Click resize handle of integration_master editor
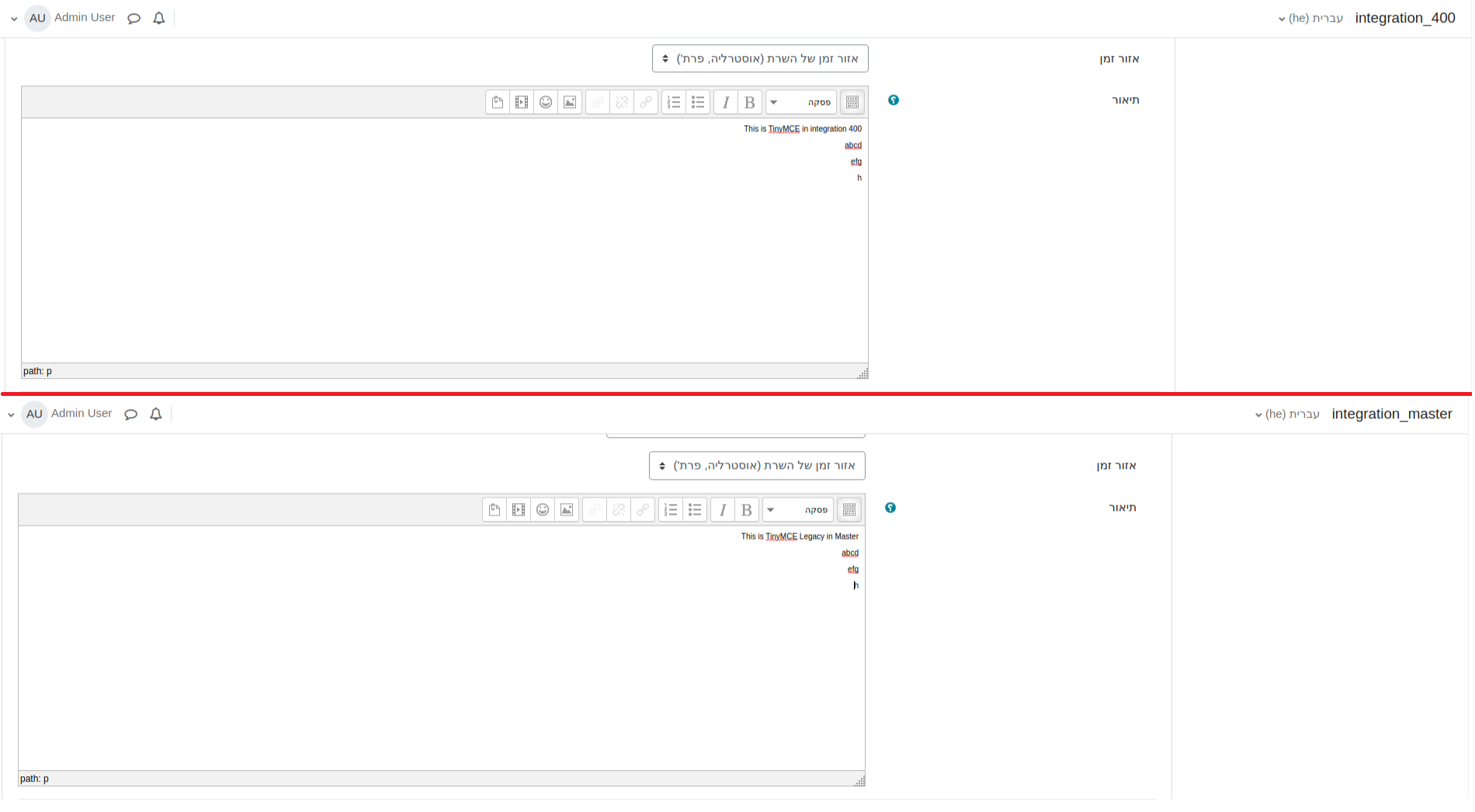 click(x=859, y=781)
